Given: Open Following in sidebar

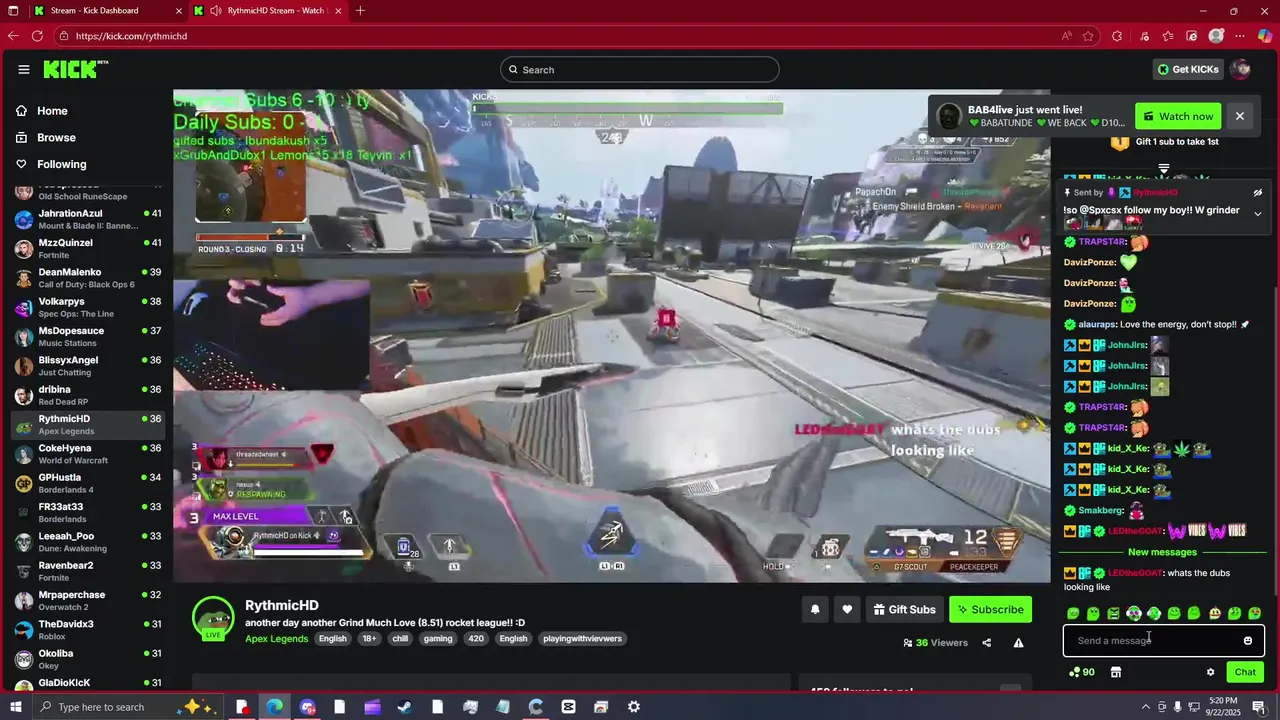Looking at the screenshot, I should click(x=62, y=164).
